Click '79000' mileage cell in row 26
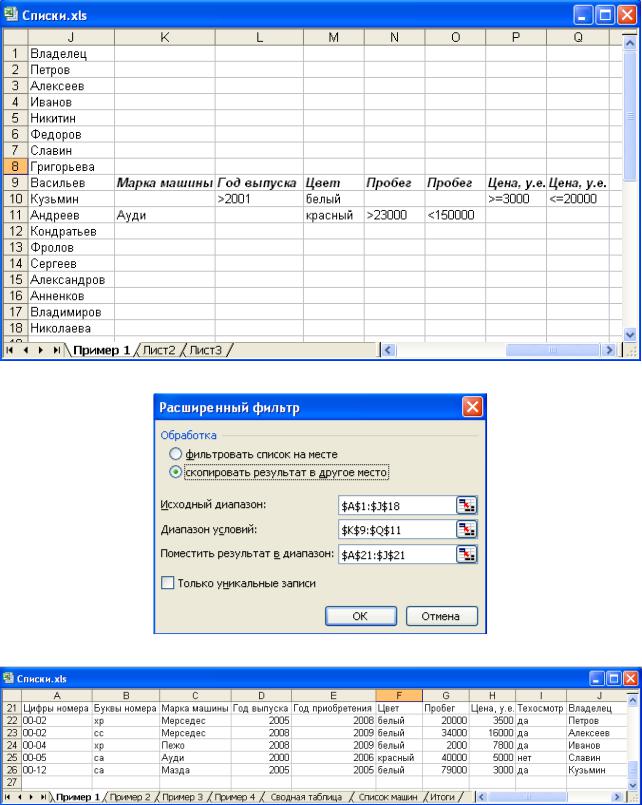The height and width of the screenshot is (805, 642). click(x=445, y=770)
